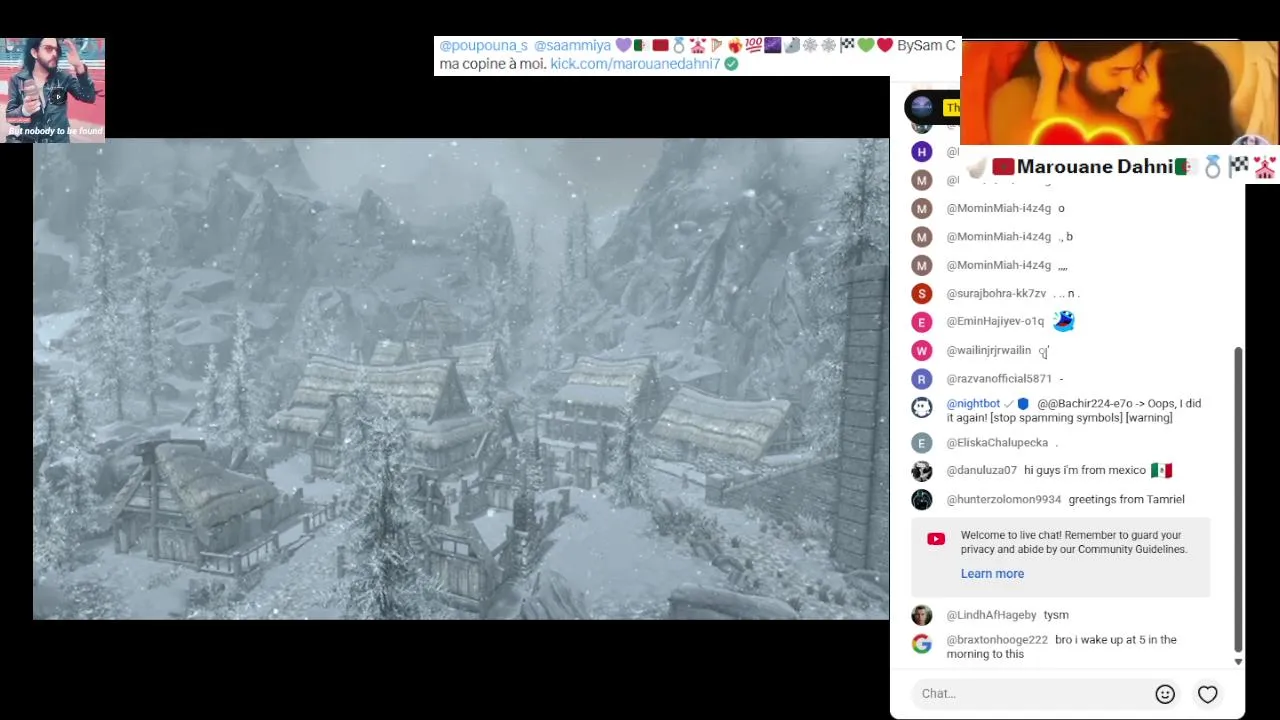
Task: Click razvanofficial5871's R avatar
Action: 922,379
